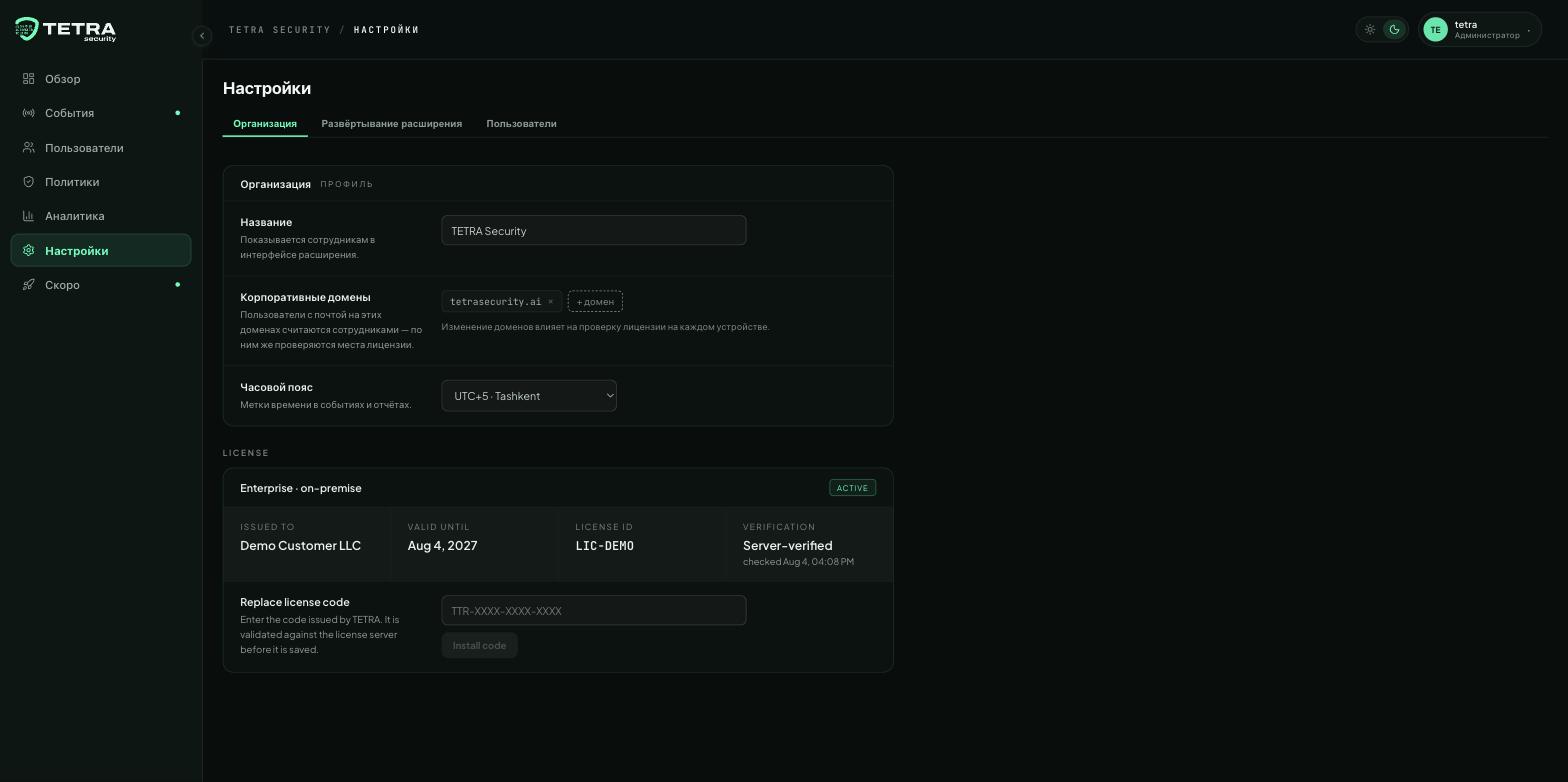Collapse the sidebar with the chevron button
Image resolution: width=1568 pixels, height=782 pixels.
point(202,36)
